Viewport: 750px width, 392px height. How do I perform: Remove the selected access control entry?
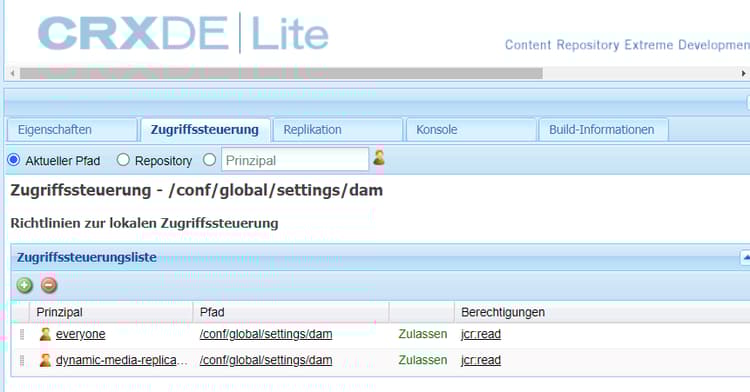tap(49, 285)
